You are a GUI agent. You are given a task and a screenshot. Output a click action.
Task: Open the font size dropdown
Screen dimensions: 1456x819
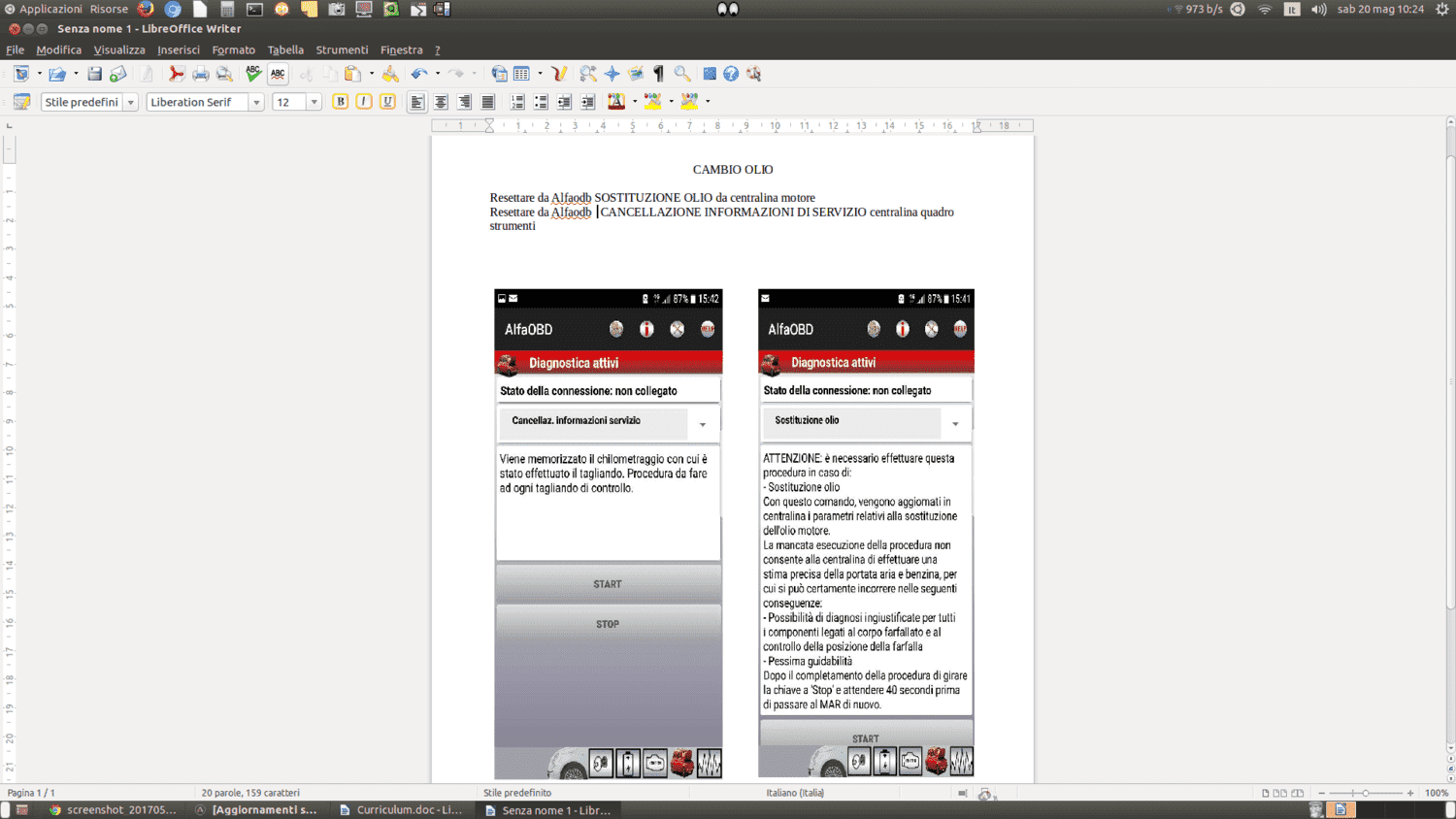[x=314, y=102]
